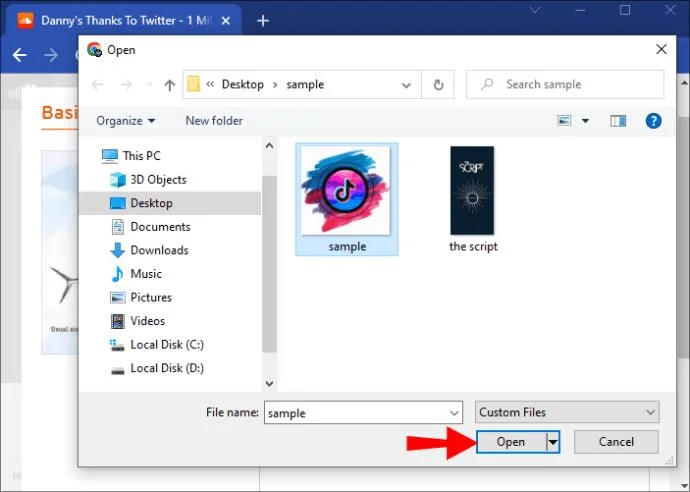The image size is (690, 492).
Task: Expand the File name history dropdown
Action: [x=455, y=412]
